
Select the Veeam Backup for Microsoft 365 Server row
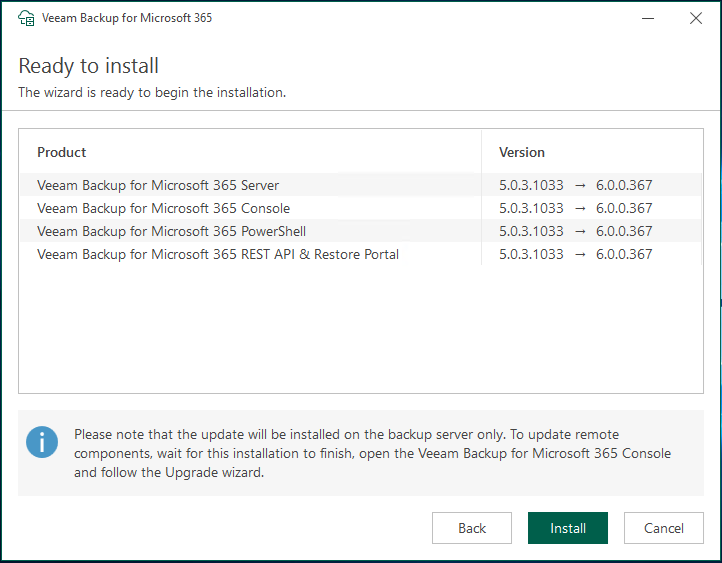point(361,185)
